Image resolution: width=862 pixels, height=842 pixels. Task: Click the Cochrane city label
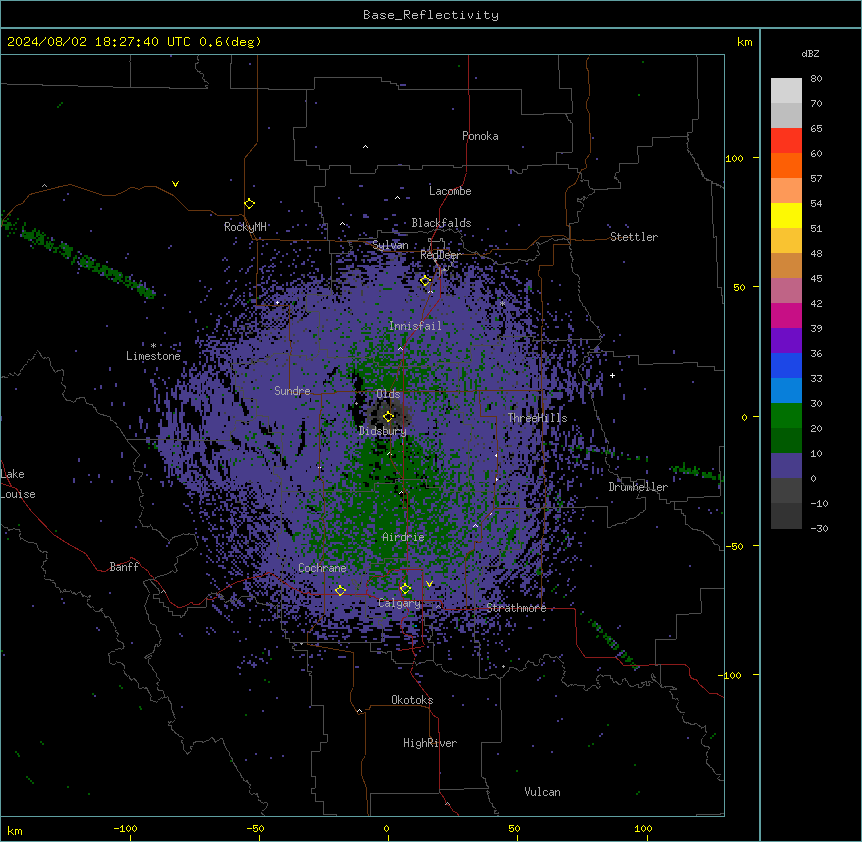coord(322,568)
